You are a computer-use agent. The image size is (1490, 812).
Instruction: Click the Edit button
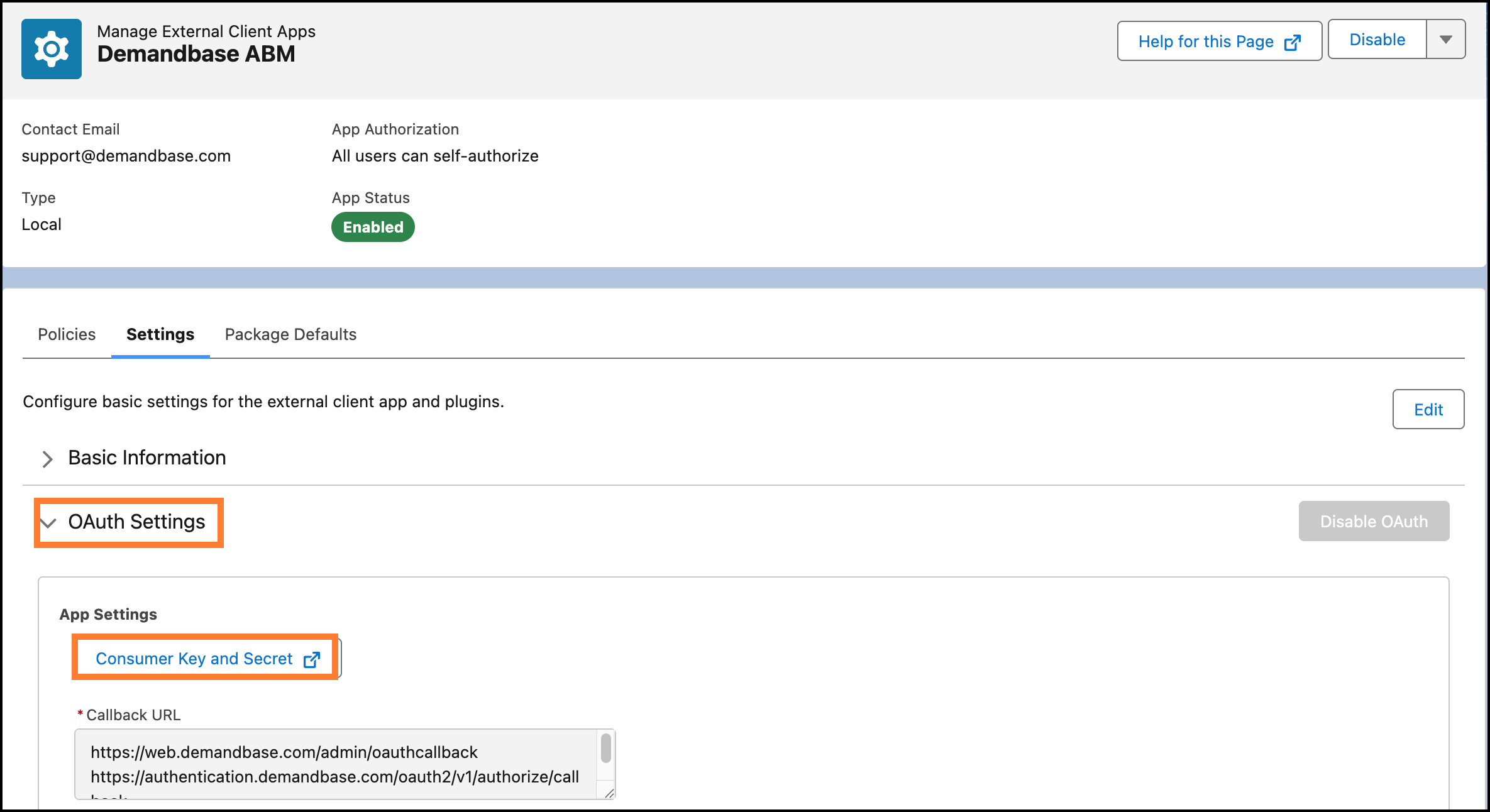(1428, 410)
